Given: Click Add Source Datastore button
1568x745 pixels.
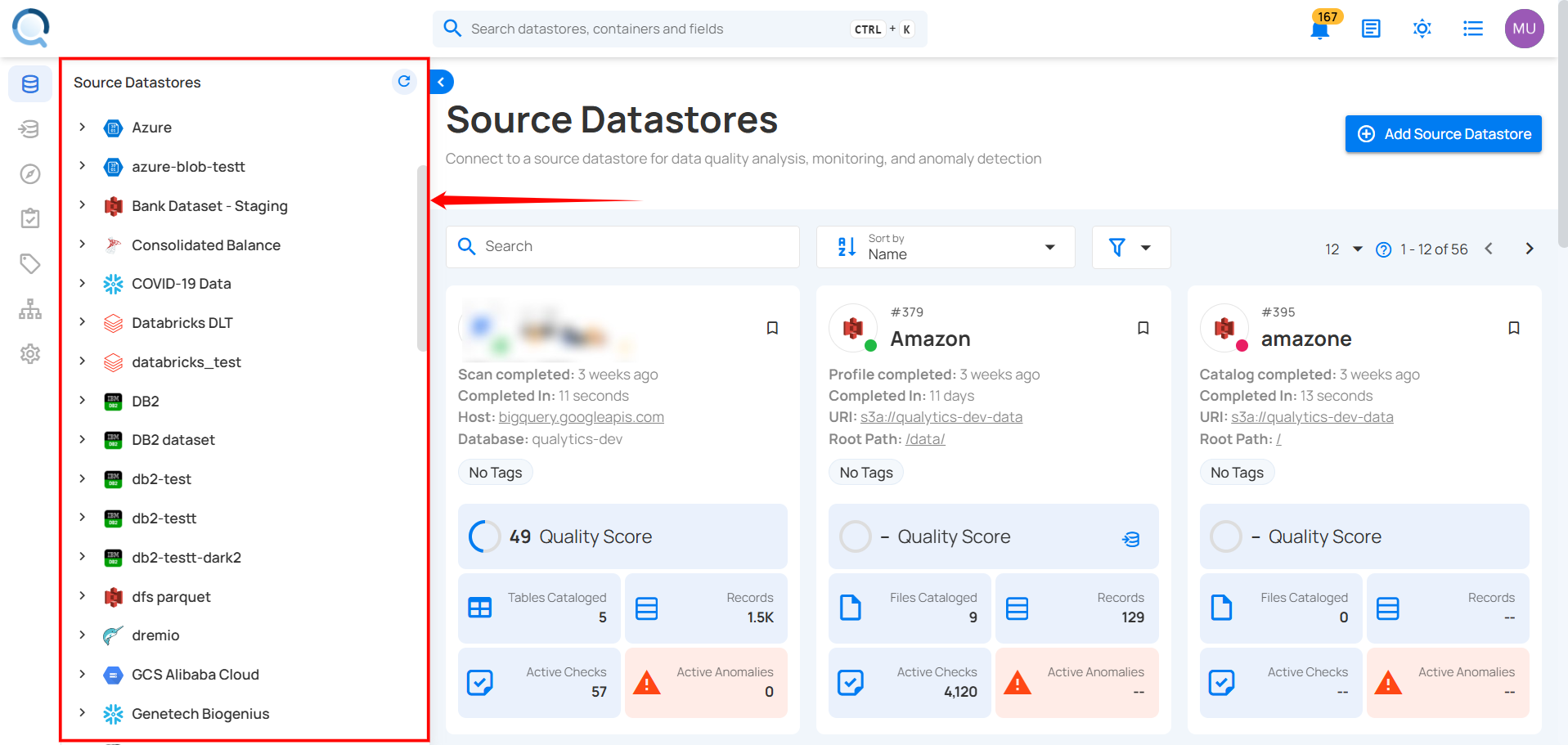Looking at the screenshot, I should pyautogui.click(x=1443, y=134).
